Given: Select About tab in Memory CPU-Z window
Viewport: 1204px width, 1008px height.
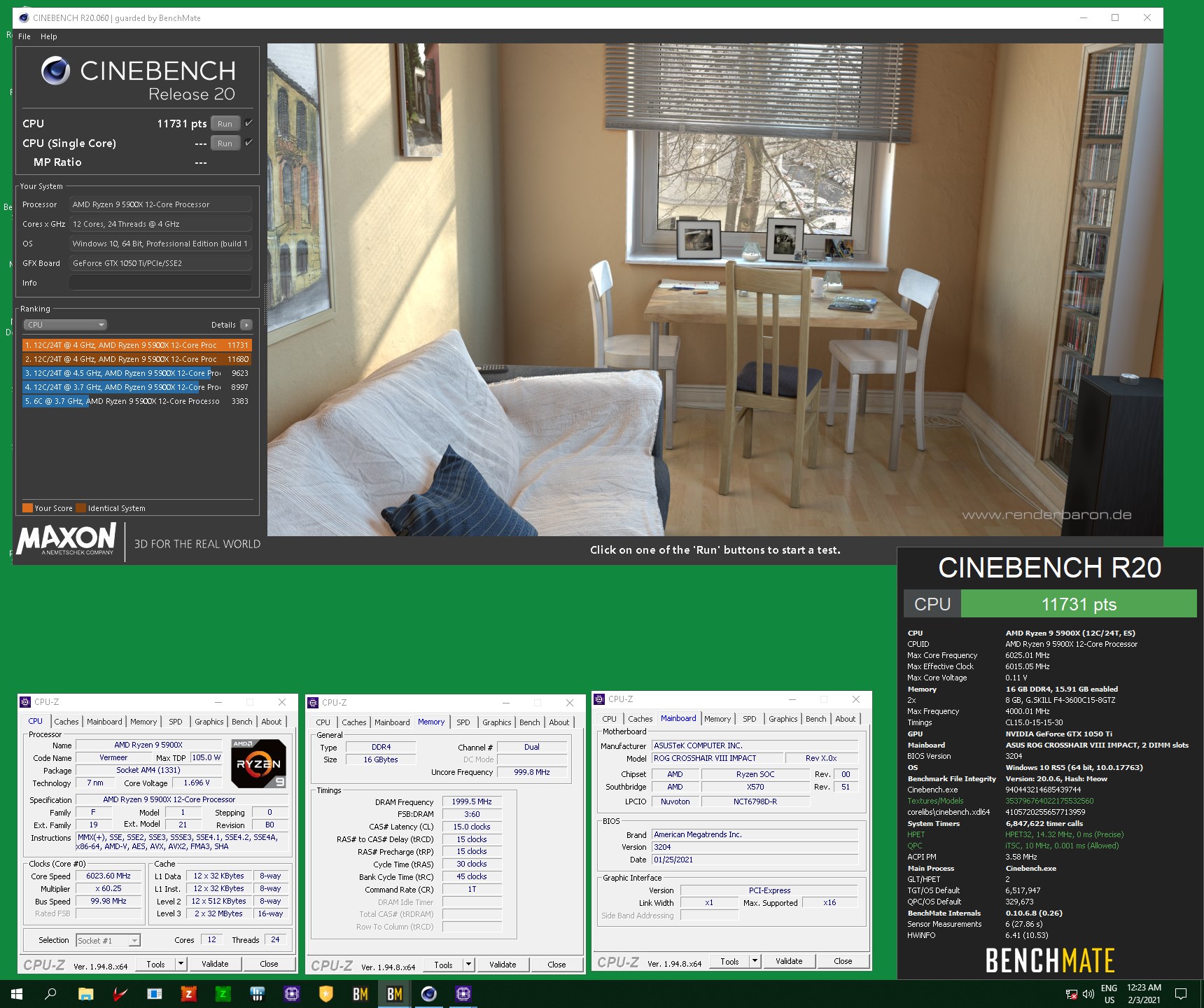Looking at the screenshot, I should coord(559,722).
